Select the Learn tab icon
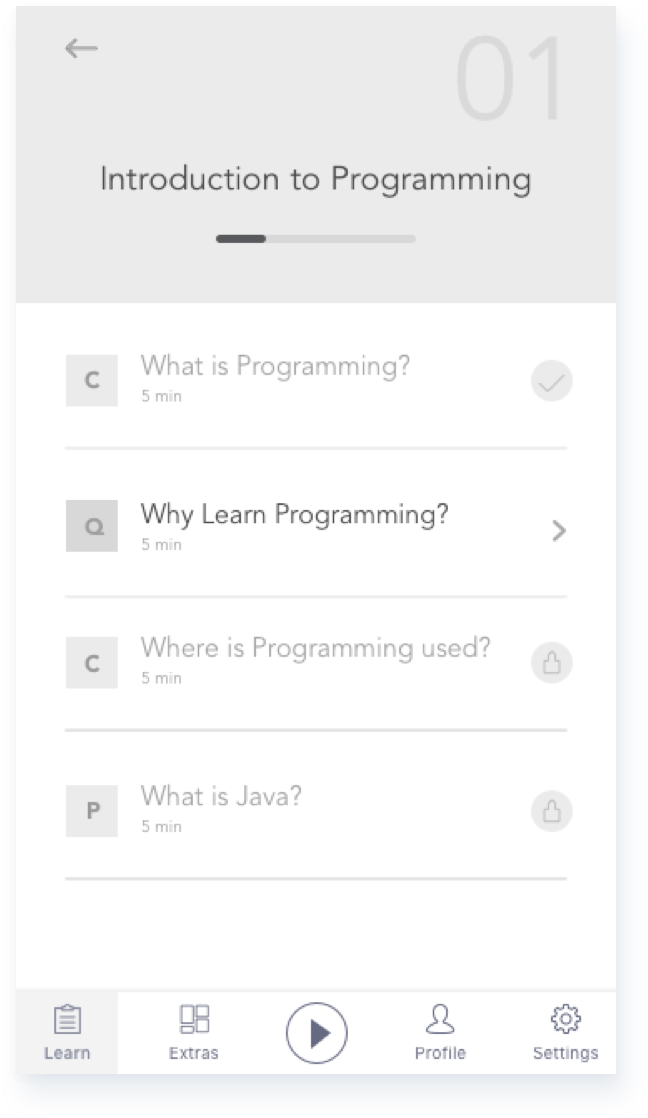 coord(65,1020)
